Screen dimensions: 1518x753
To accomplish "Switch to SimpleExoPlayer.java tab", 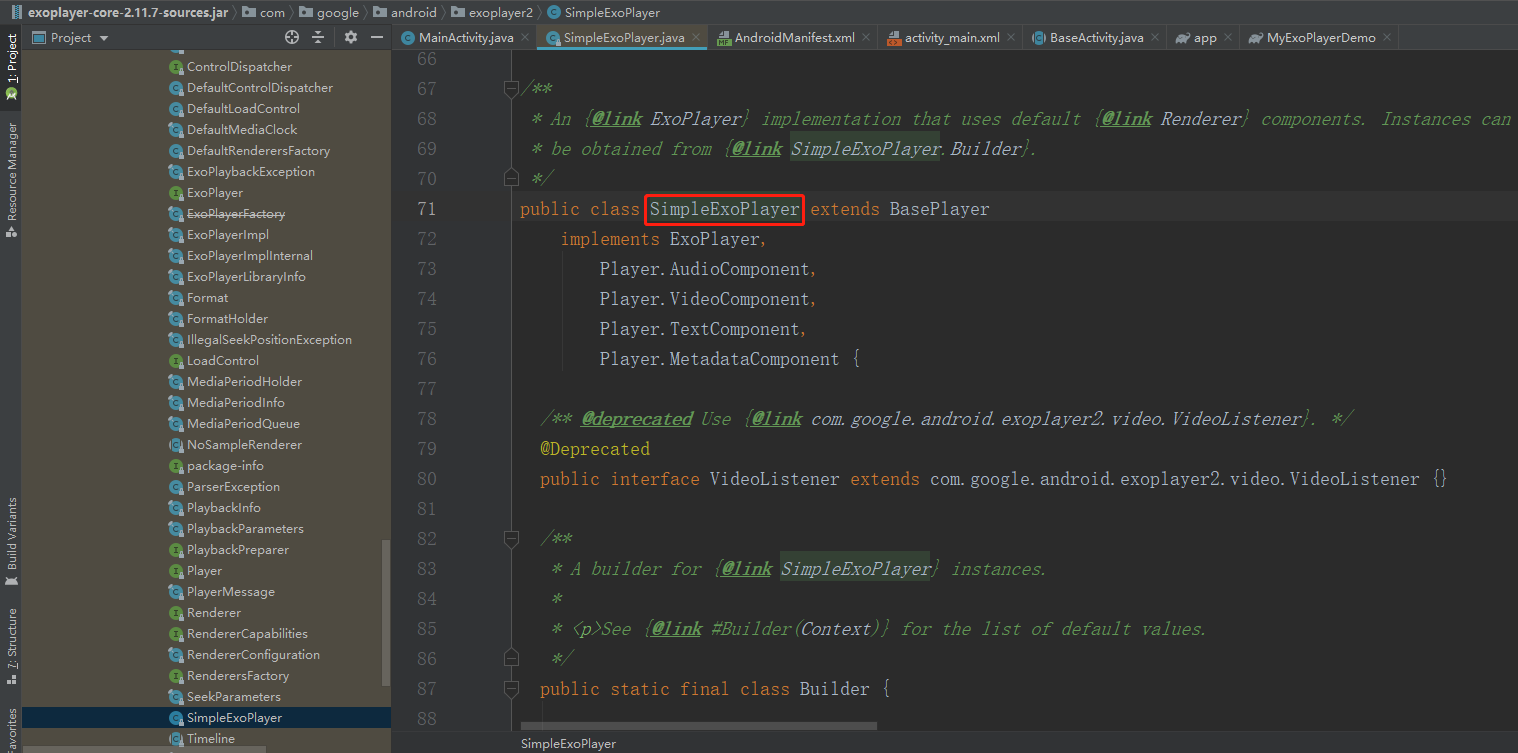I will click(623, 38).
